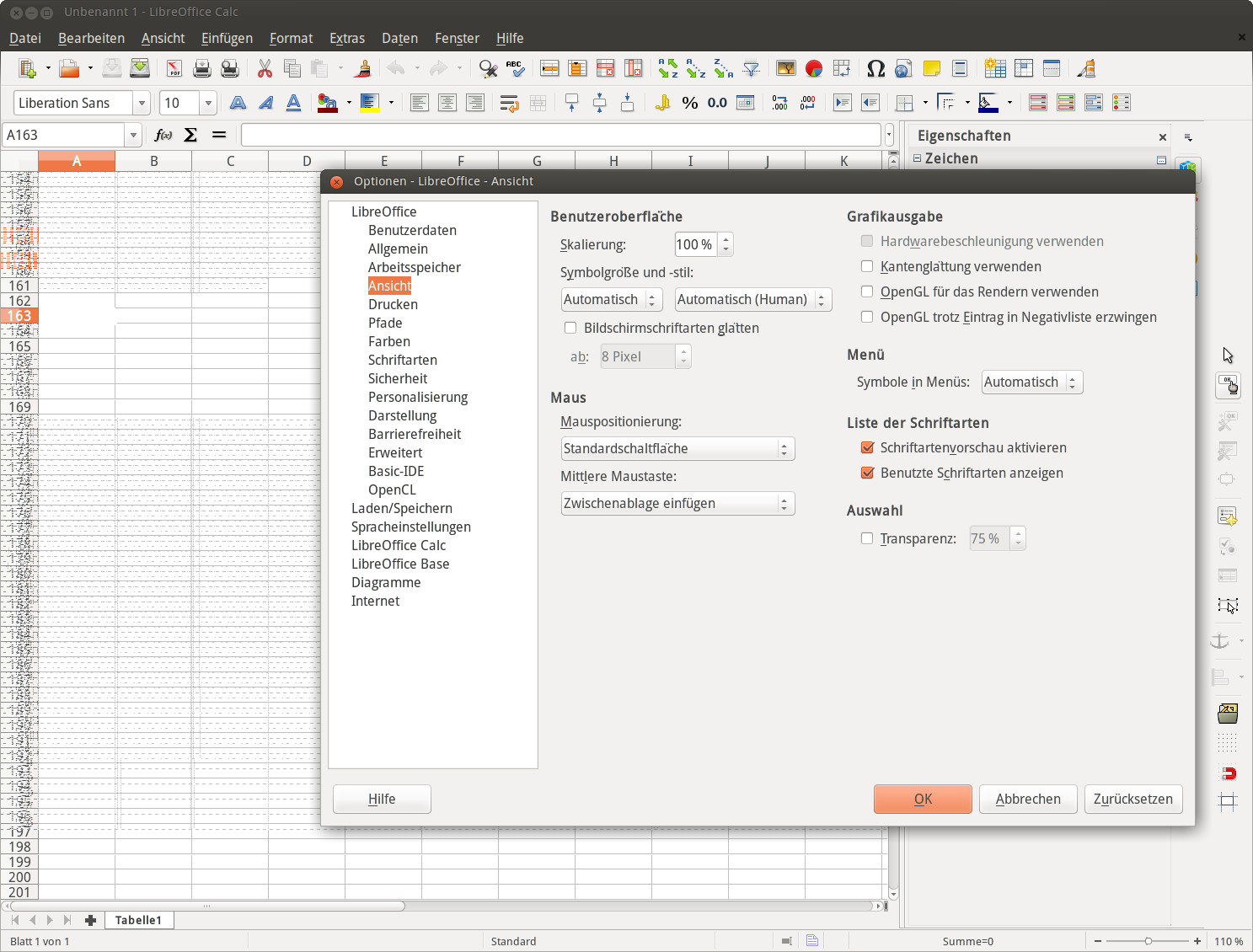
Task: Uncheck Schriftartenvorschau aktivieren
Action: pyautogui.click(x=867, y=447)
